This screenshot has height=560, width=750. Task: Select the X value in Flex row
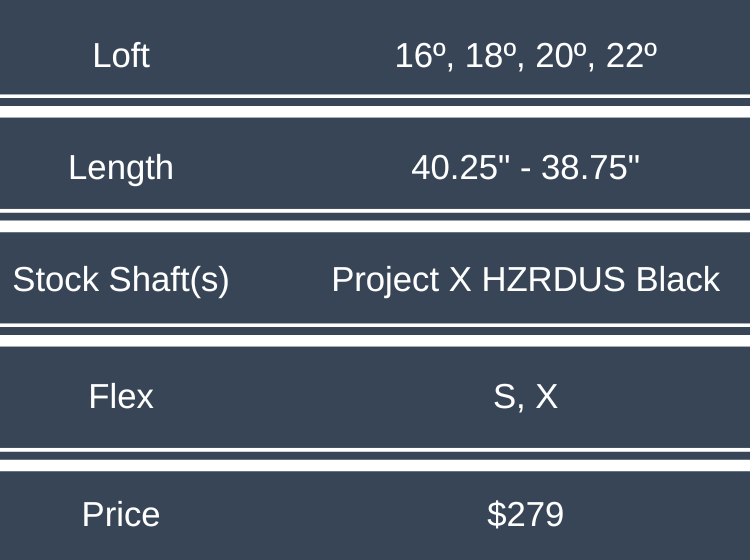tap(546, 397)
